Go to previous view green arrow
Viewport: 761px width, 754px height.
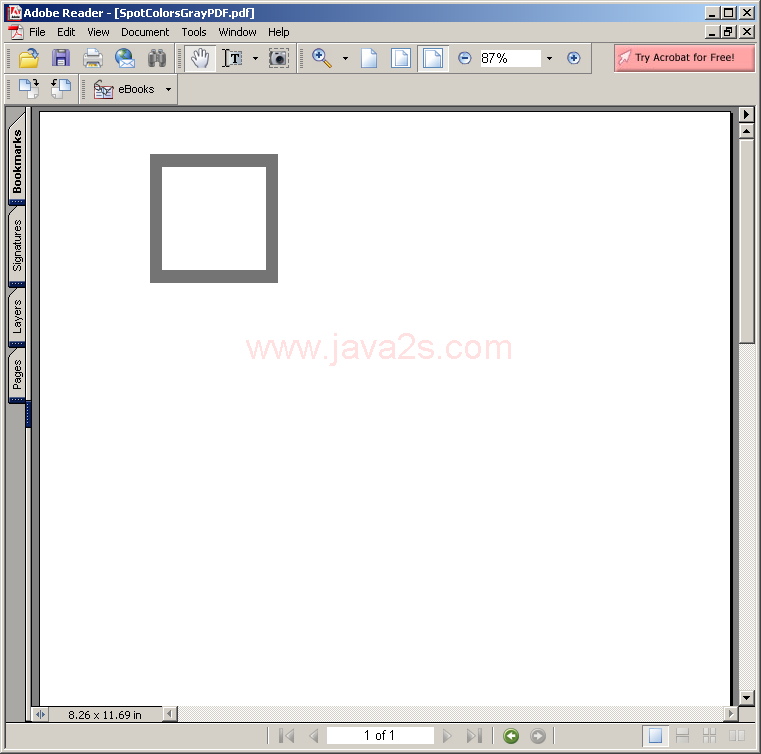[511, 736]
